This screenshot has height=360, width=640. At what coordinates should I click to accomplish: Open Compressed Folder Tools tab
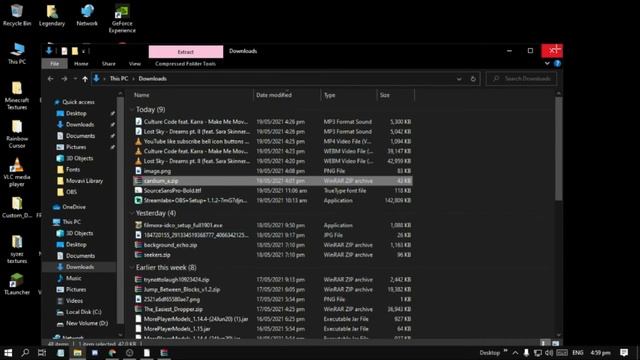pyautogui.click(x=185, y=64)
